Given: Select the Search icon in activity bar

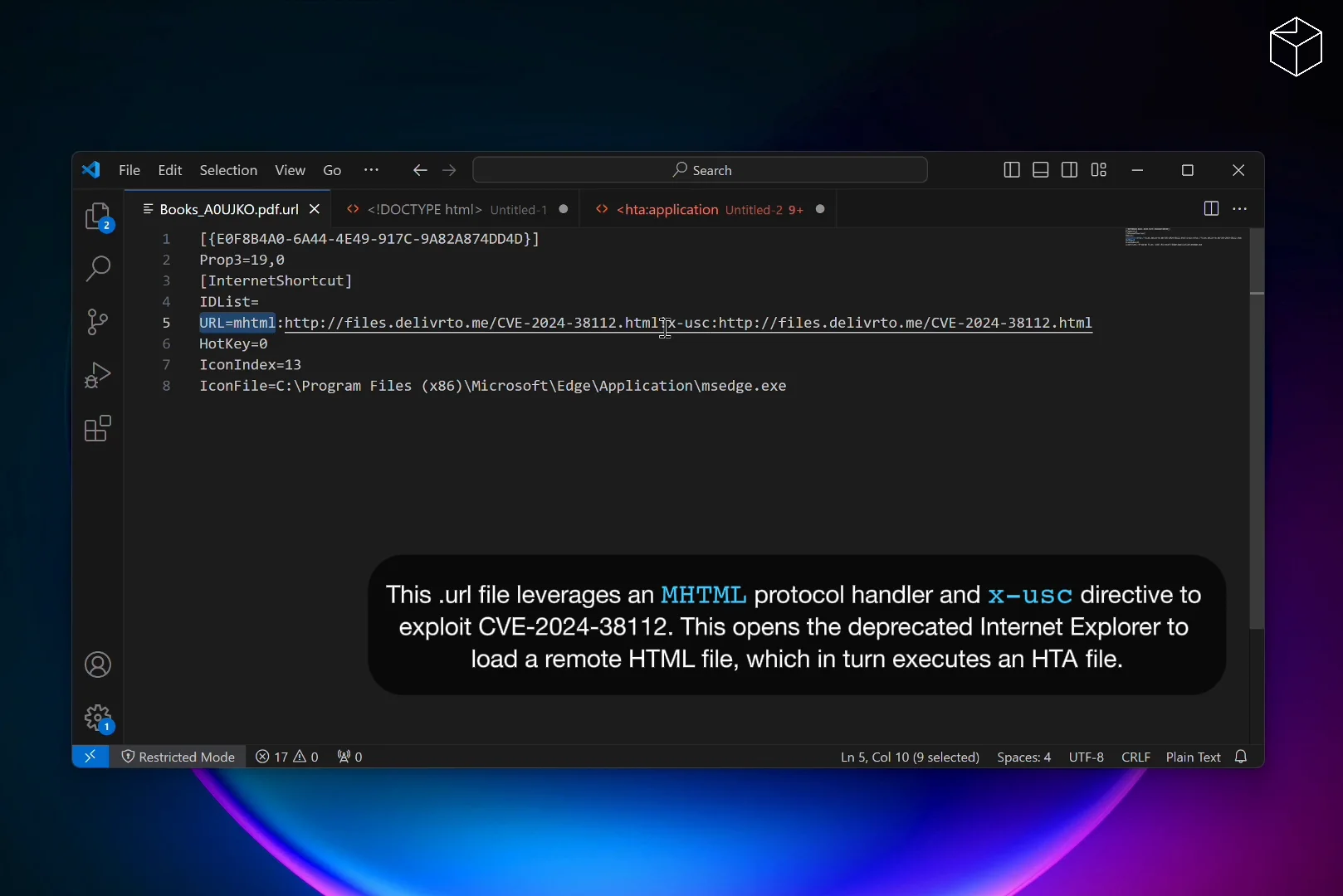Looking at the screenshot, I should [97, 270].
